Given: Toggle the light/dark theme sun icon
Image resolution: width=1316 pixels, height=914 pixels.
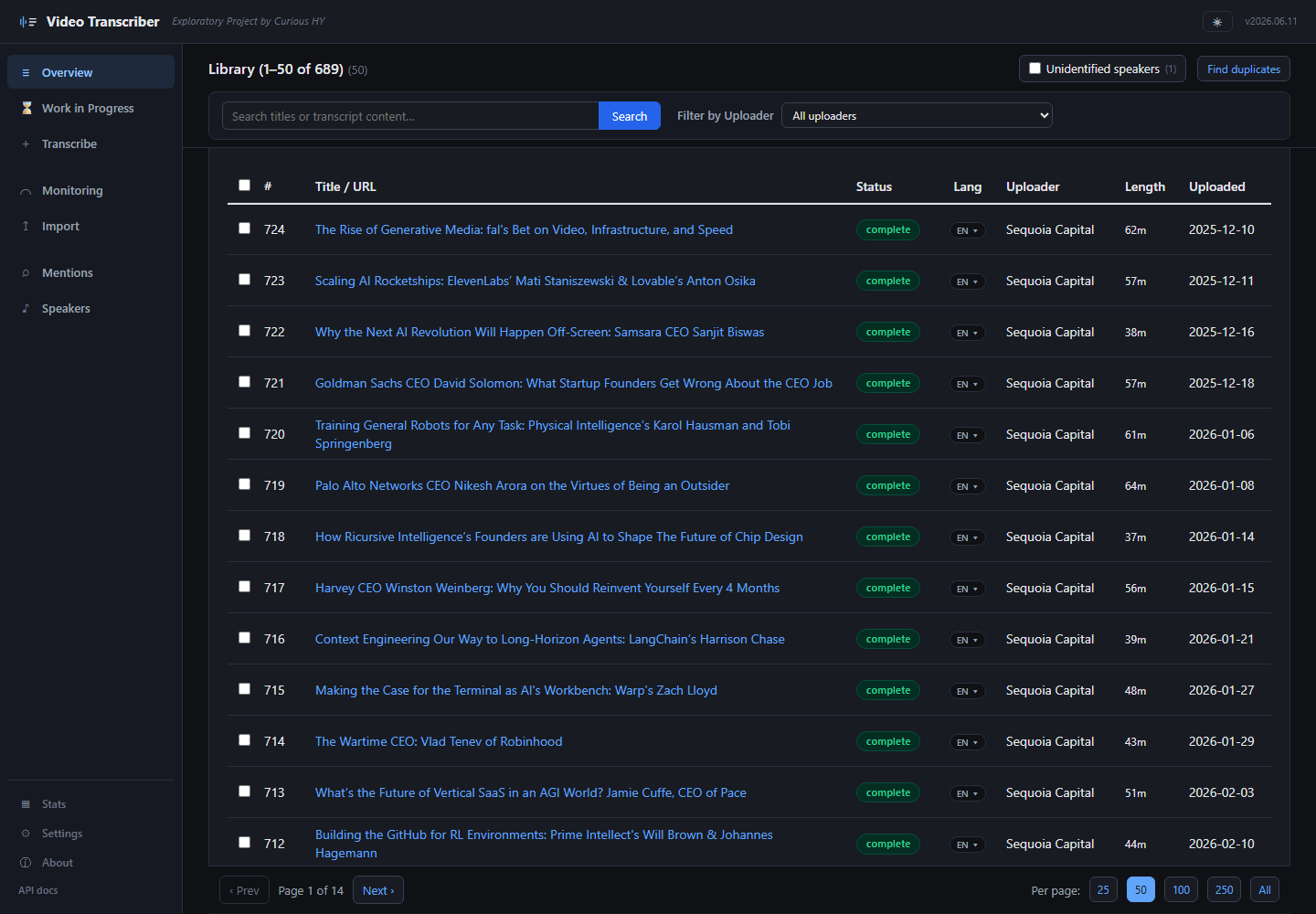Looking at the screenshot, I should [1217, 22].
